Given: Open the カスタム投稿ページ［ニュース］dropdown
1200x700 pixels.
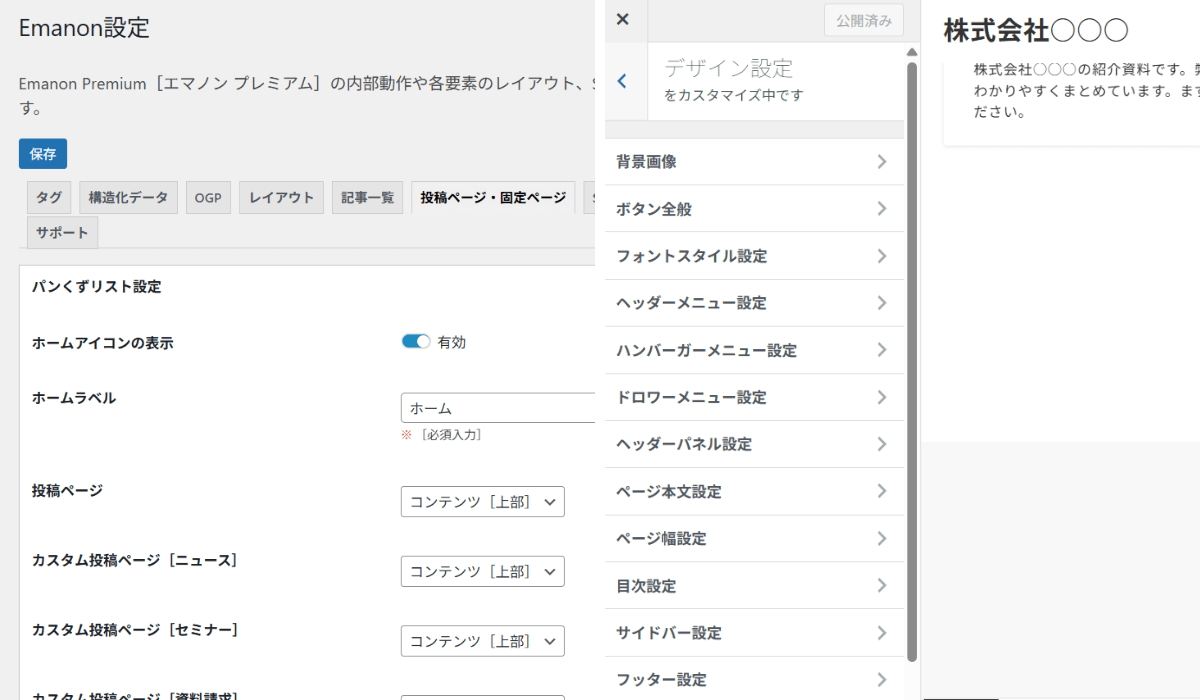Looking at the screenshot, I should (483, 571).
